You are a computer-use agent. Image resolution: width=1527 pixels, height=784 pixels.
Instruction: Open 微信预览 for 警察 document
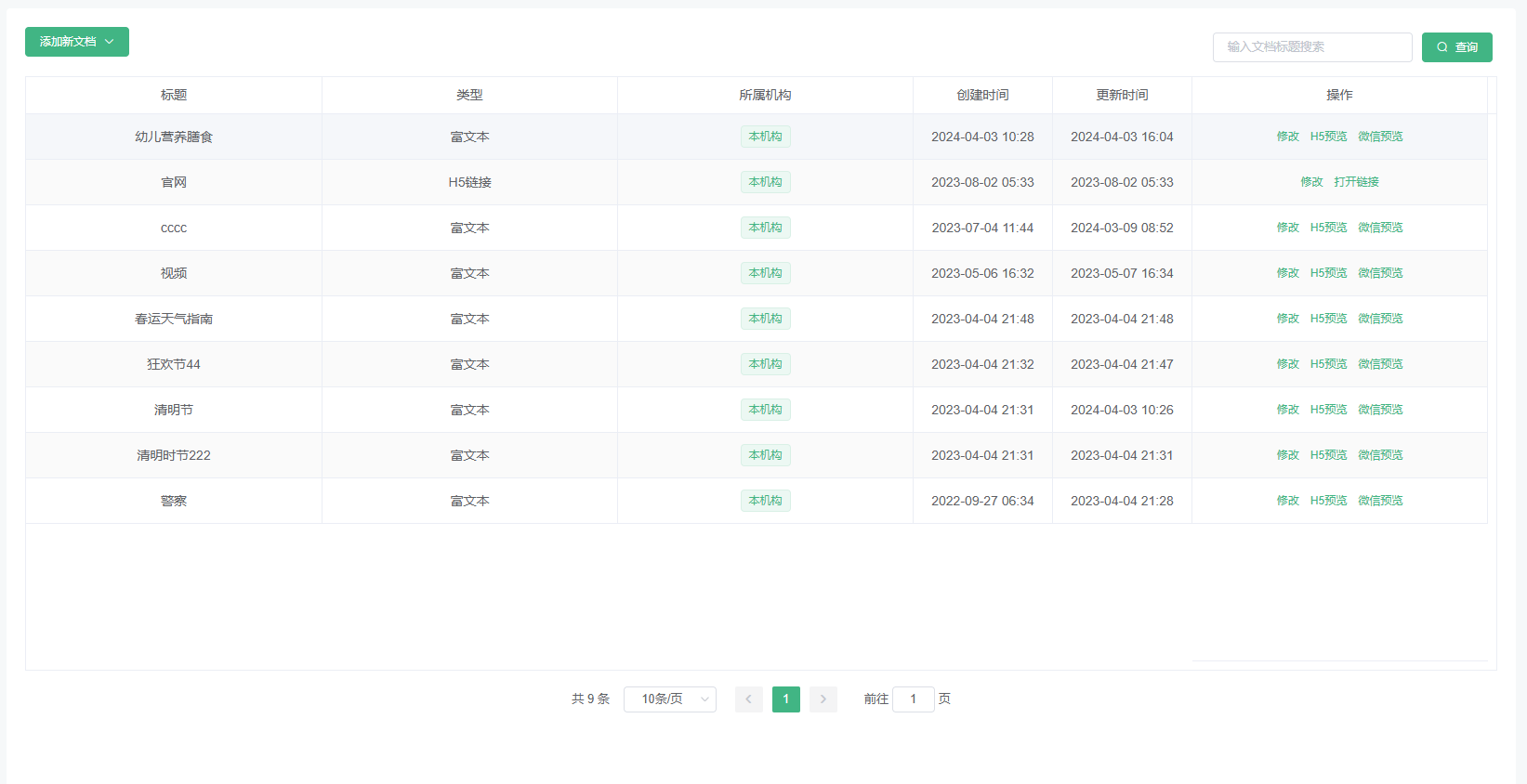pyautogui.click(x=1380, y=501)
